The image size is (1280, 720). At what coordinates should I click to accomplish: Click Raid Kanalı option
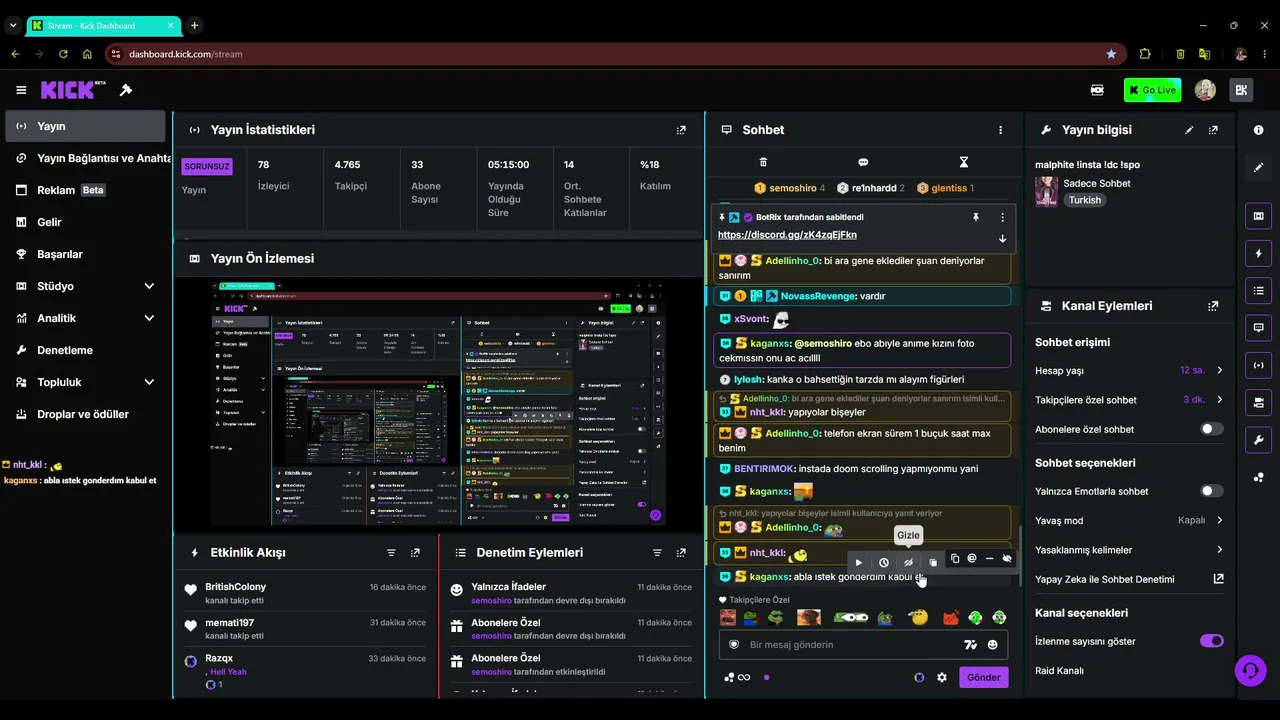[1059, 670]
